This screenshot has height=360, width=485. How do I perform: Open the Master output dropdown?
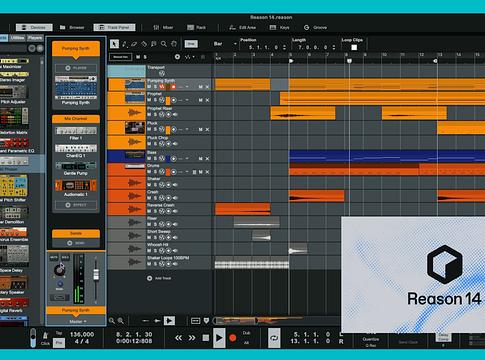(x=78, y=321)
